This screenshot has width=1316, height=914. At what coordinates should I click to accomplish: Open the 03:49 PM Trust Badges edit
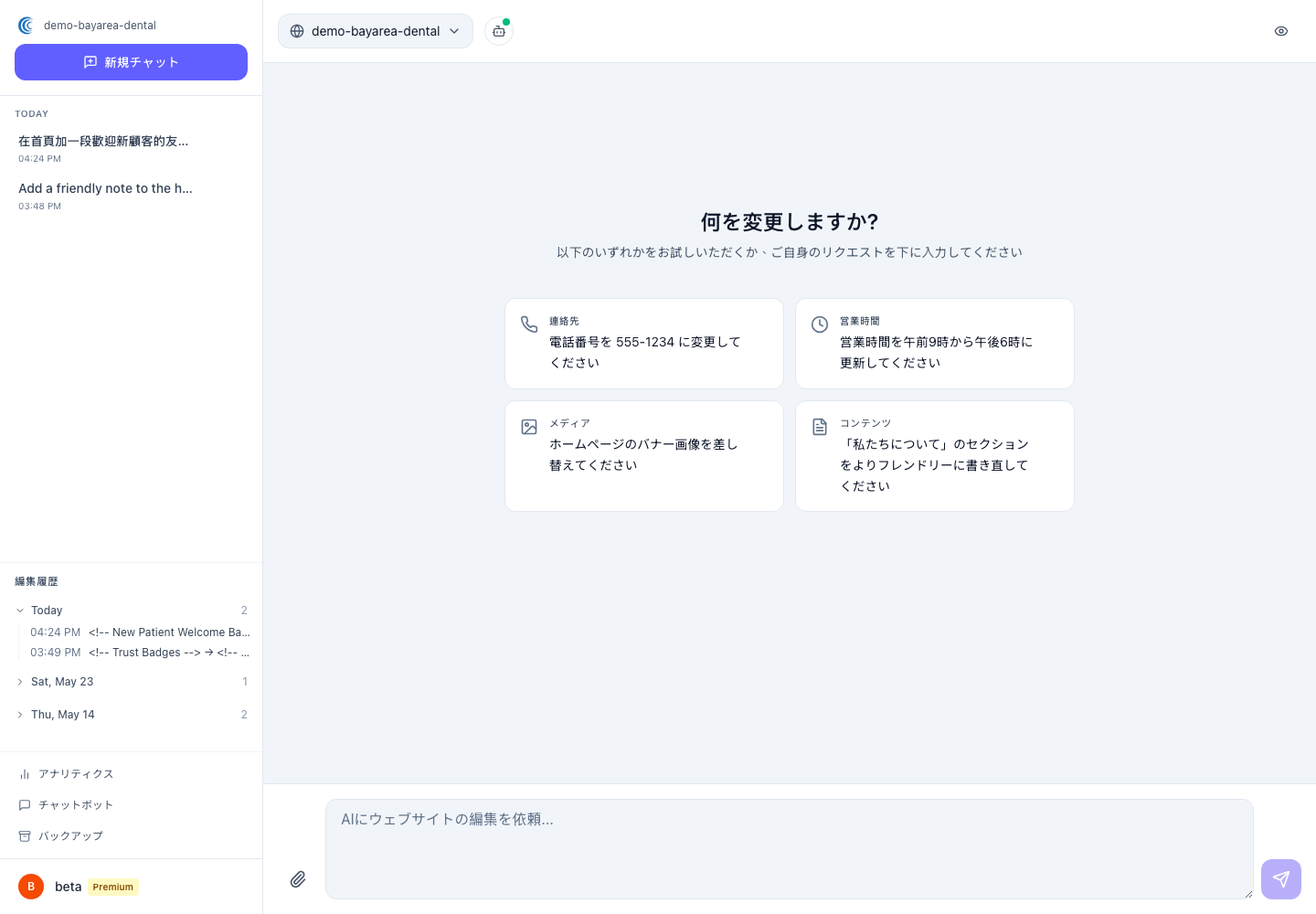point(140,653)
